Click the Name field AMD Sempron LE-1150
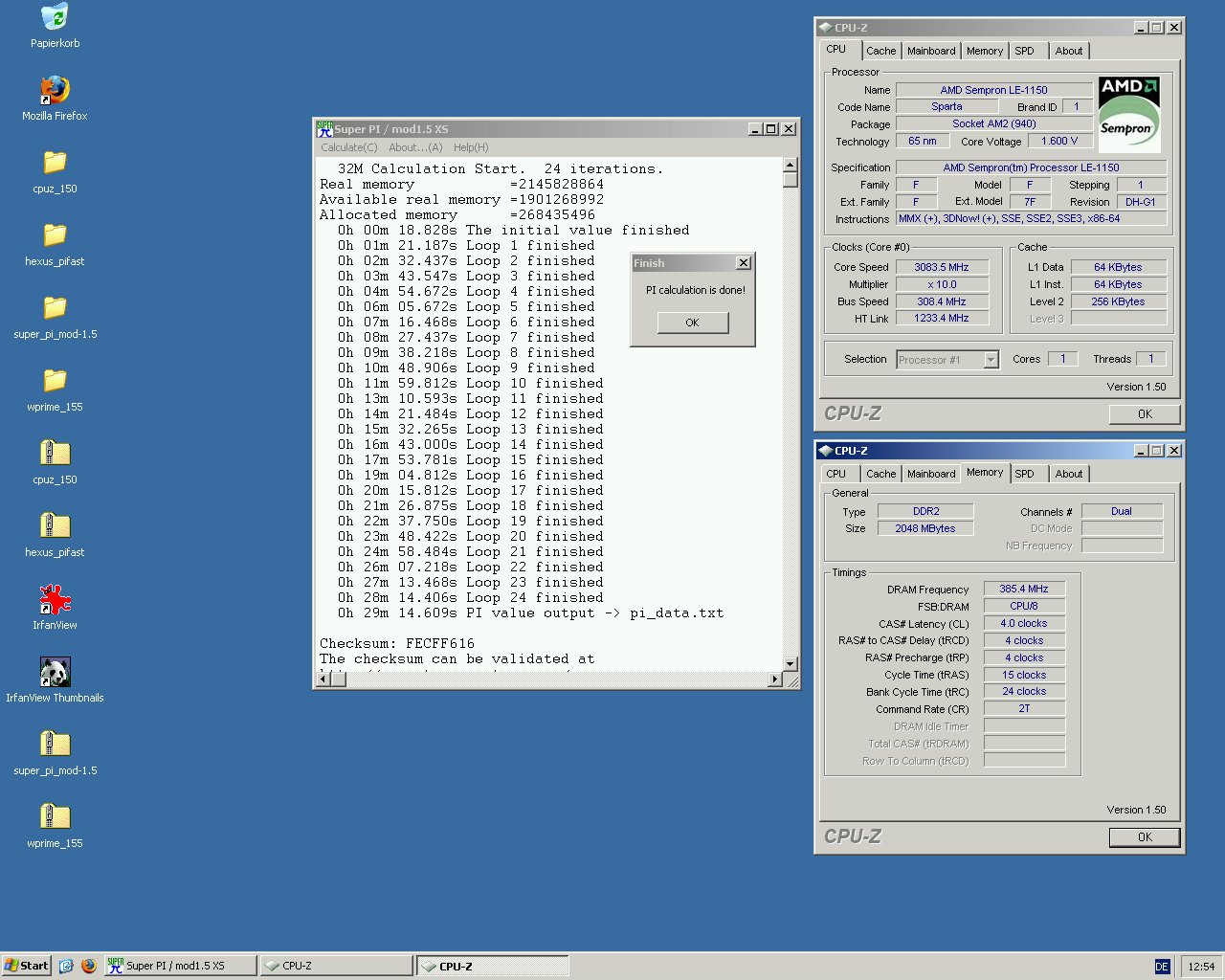 tap(993, 90)
